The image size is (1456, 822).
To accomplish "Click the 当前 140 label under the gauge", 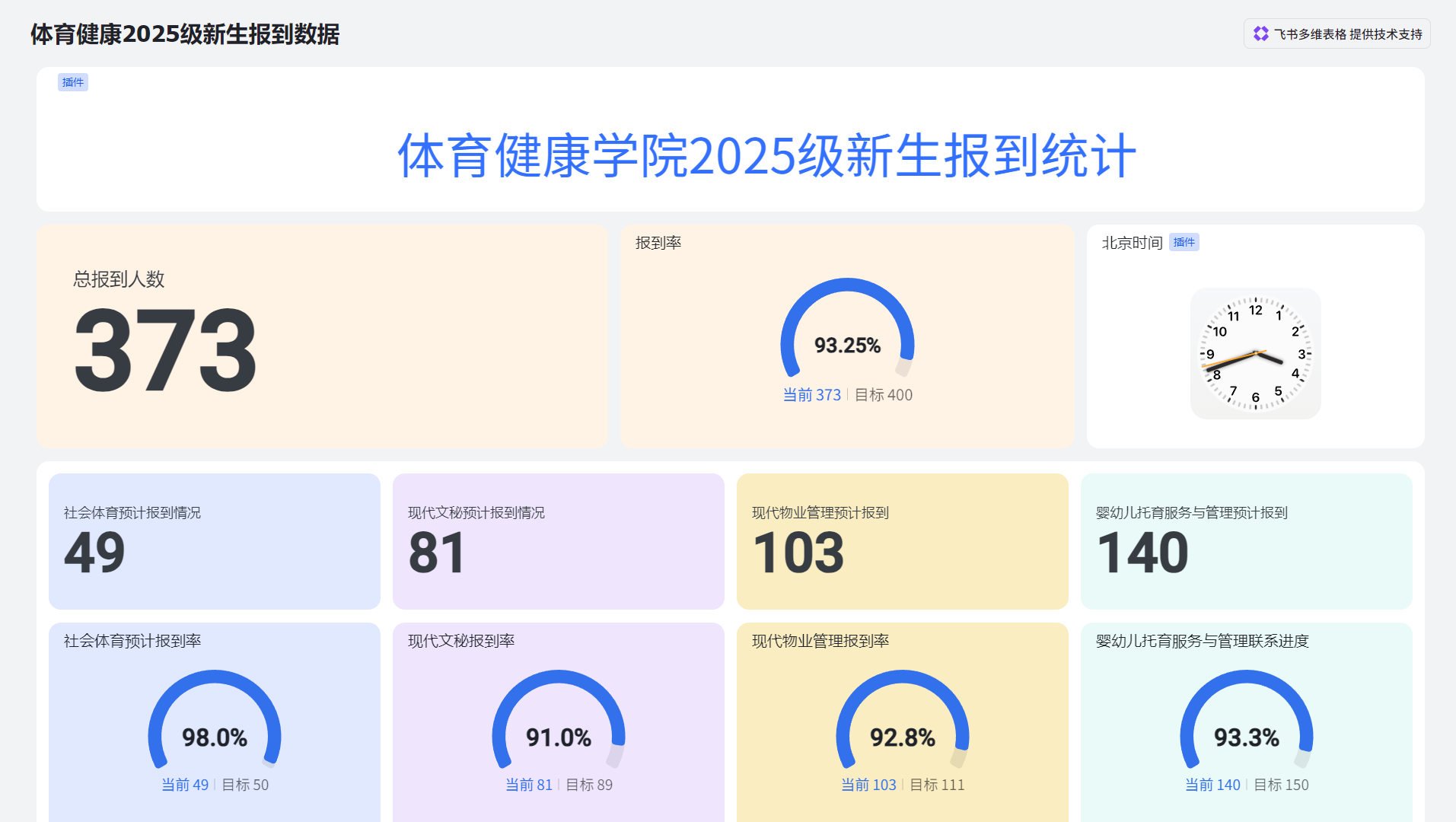I will [1212, 785].
